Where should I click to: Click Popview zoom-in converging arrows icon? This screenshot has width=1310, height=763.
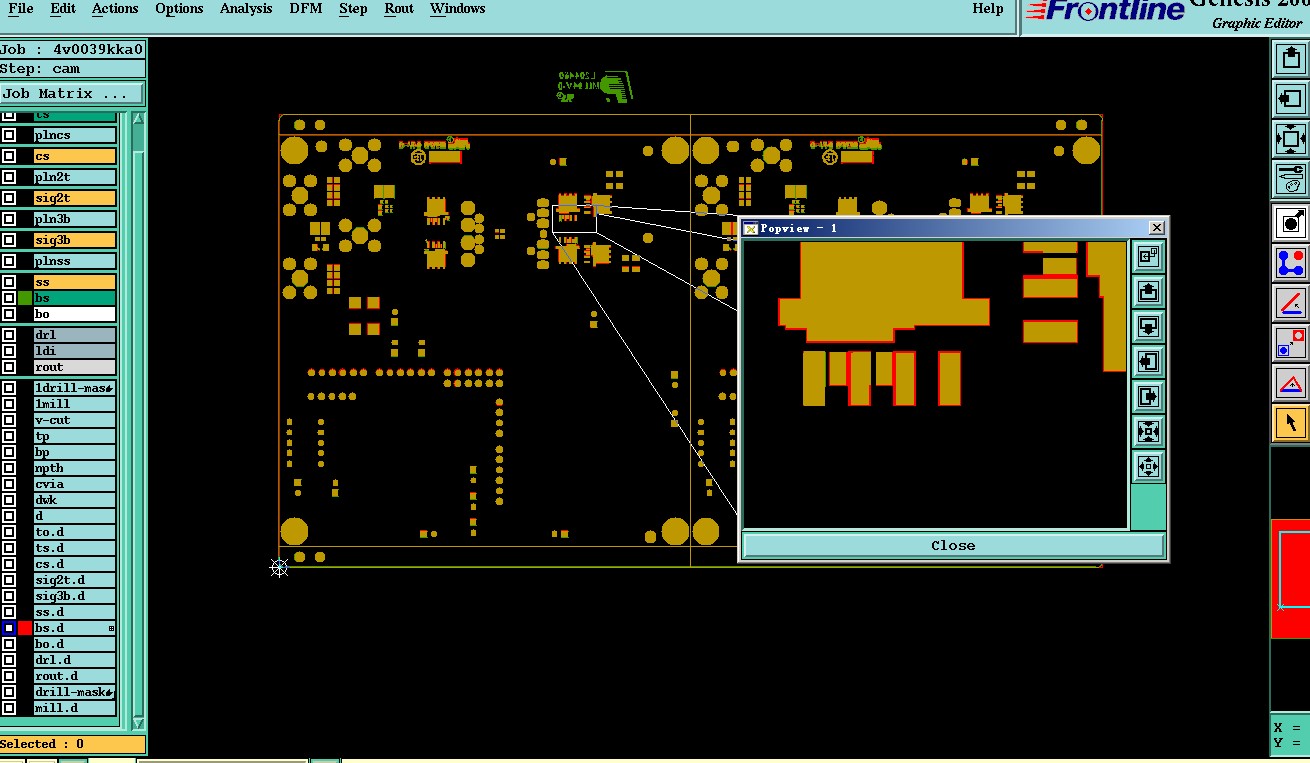pos(1148,432)
